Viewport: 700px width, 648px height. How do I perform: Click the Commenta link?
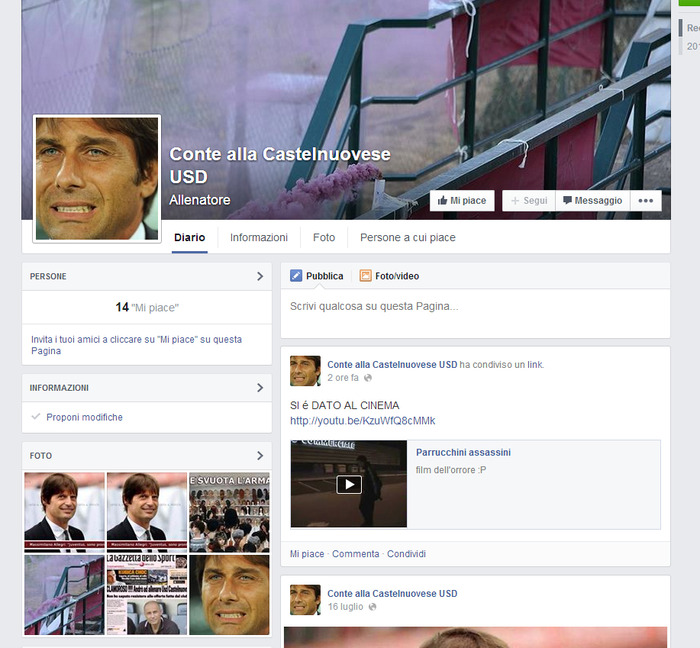coord(355,554)
